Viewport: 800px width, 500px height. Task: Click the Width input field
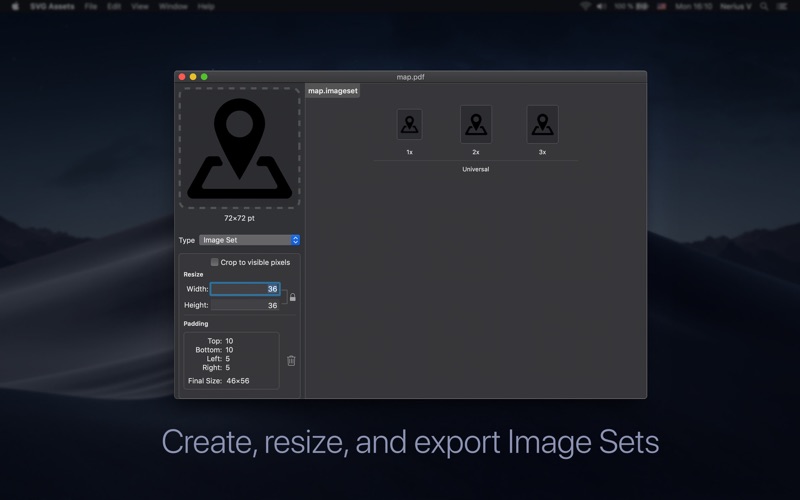tap(245, 289)
